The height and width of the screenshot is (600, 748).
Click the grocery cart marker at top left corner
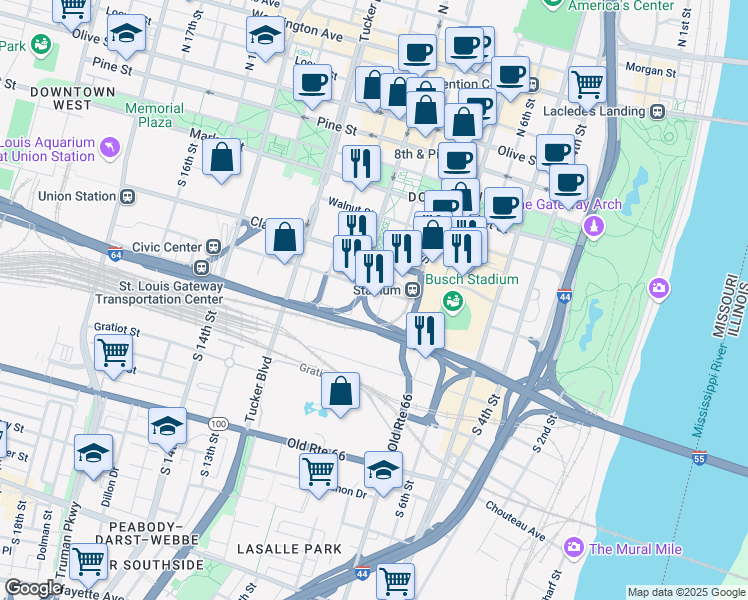tap(72, 9)
